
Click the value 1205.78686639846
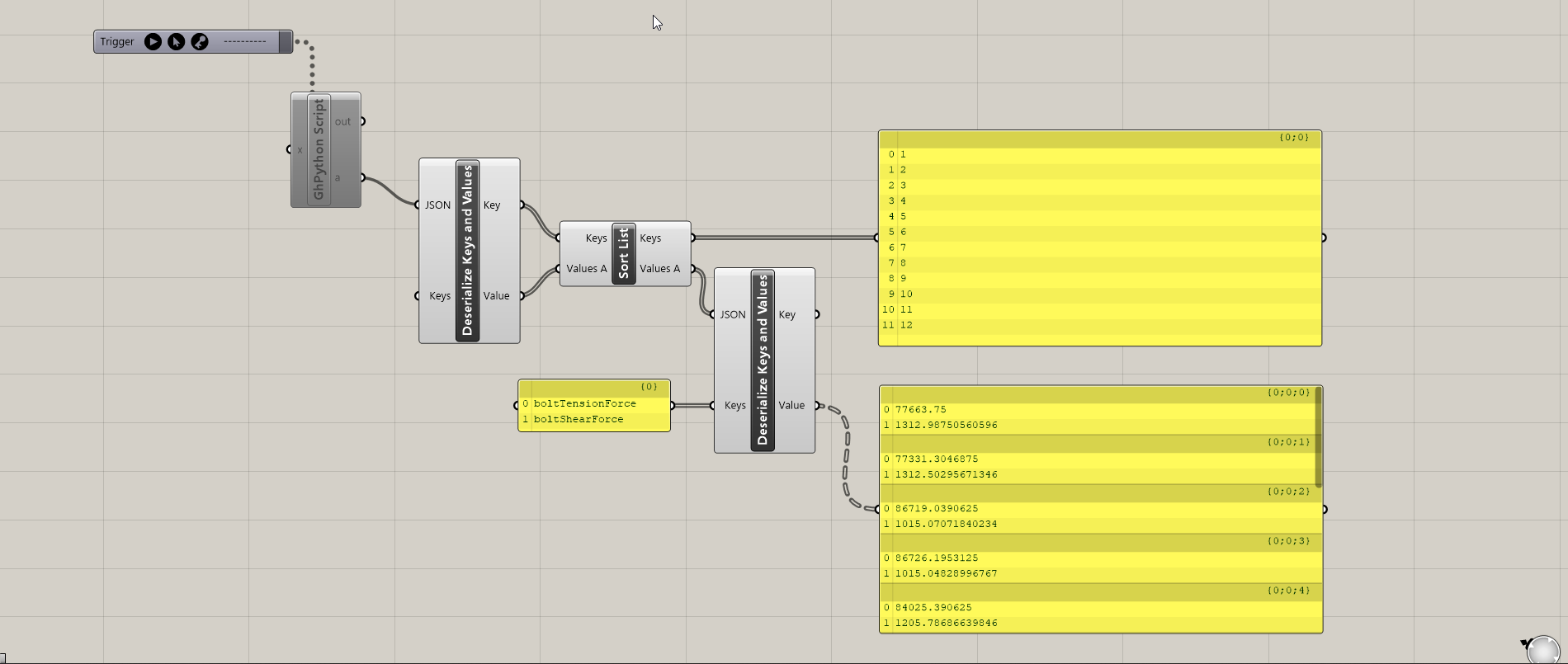pyautogui.click(x=946, y=623)
